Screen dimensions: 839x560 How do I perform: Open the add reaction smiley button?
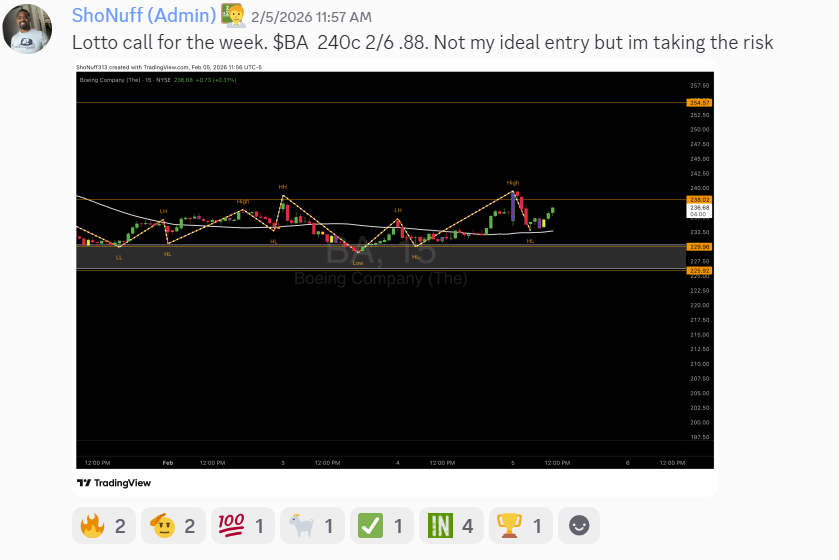coord(579,526)
